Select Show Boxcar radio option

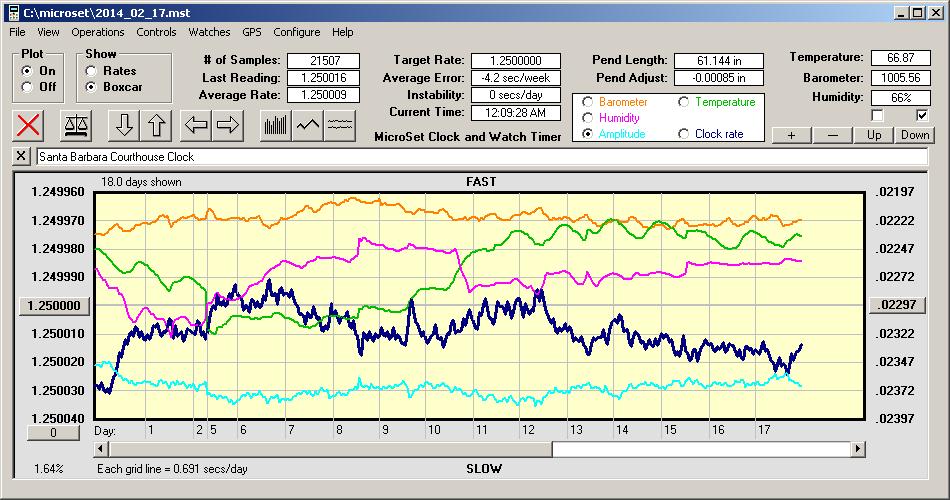point(91,87)
